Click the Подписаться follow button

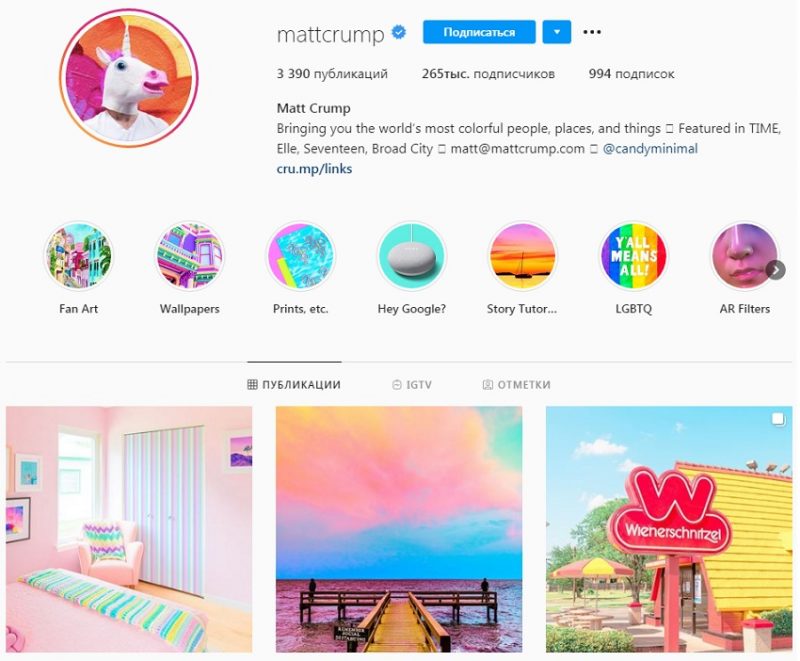point(479,32)
